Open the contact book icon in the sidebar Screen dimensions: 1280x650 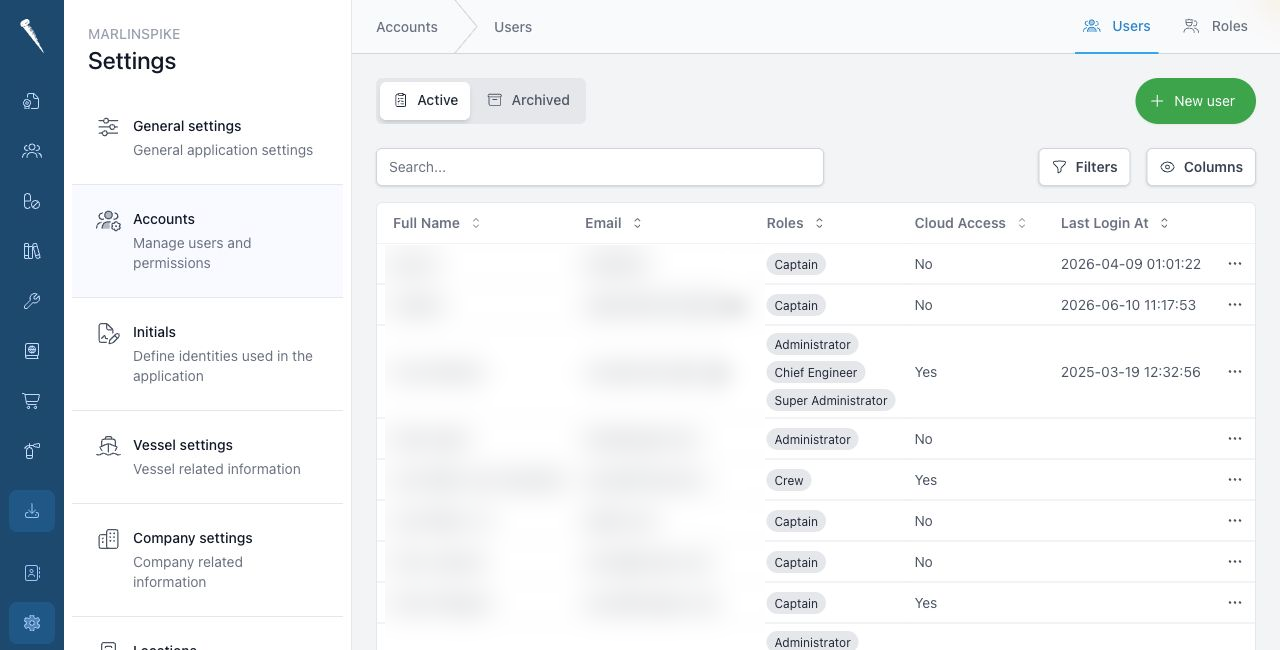(32, 573)
